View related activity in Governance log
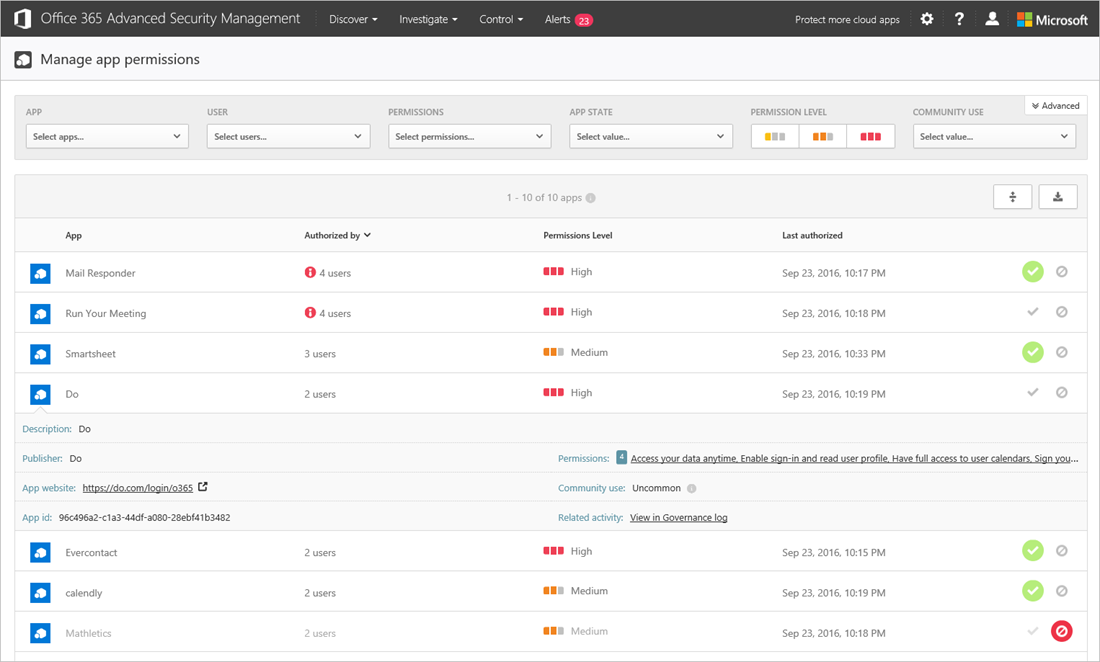 [678, 517]
